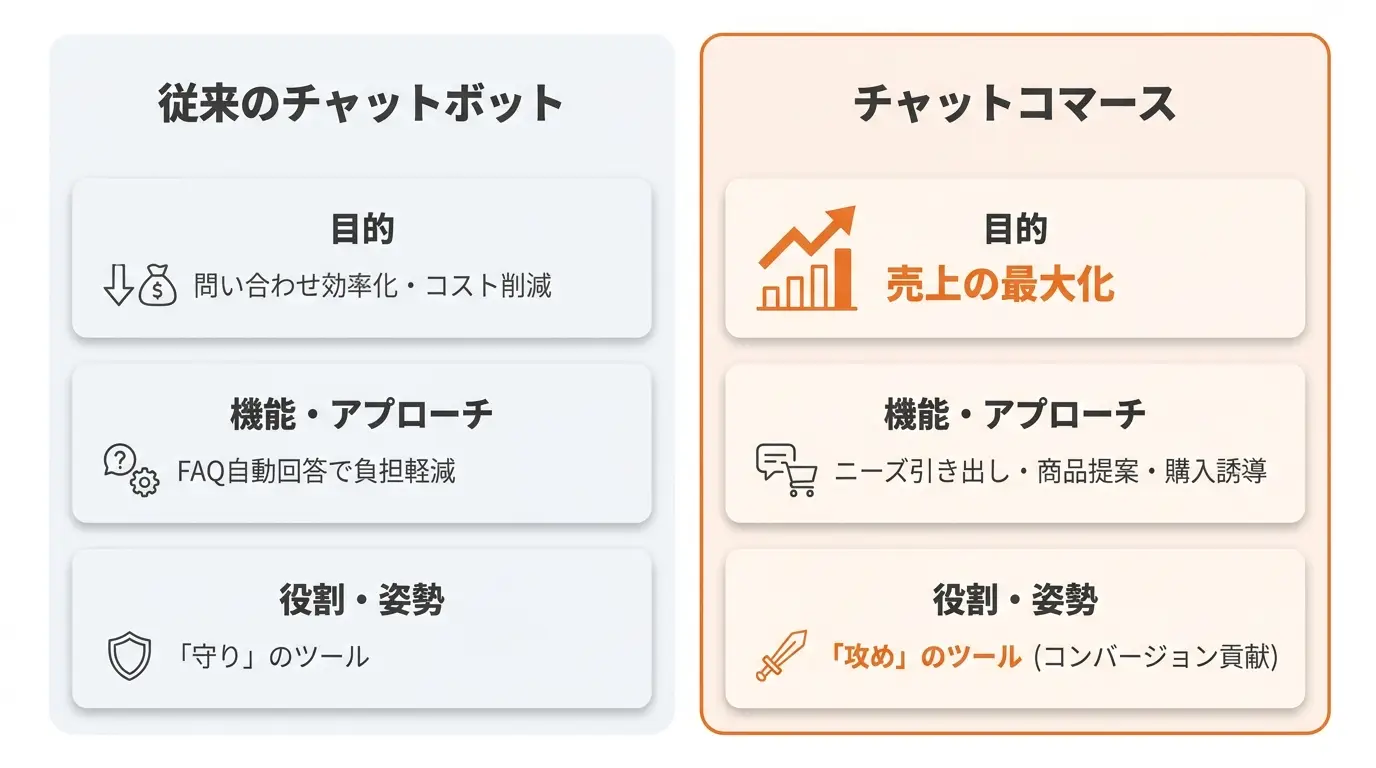
Task: Click the (コンバージョン貢献) text
Action: [x=1156, y=656]
